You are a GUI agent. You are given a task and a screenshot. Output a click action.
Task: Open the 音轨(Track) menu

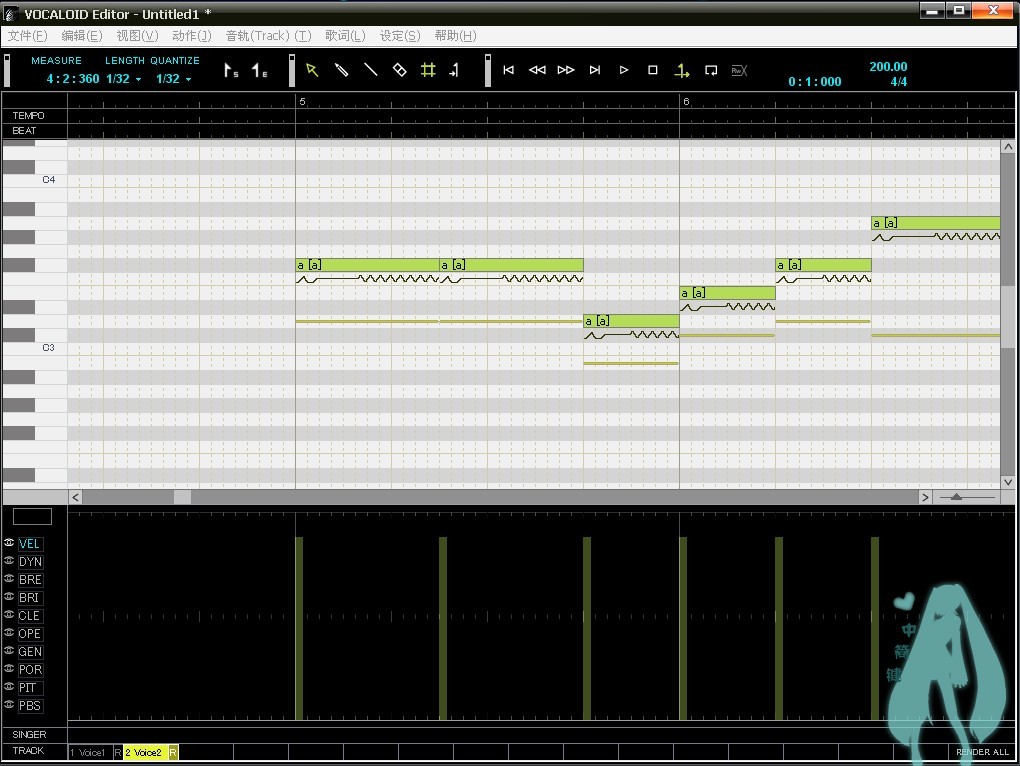(268, 36)
